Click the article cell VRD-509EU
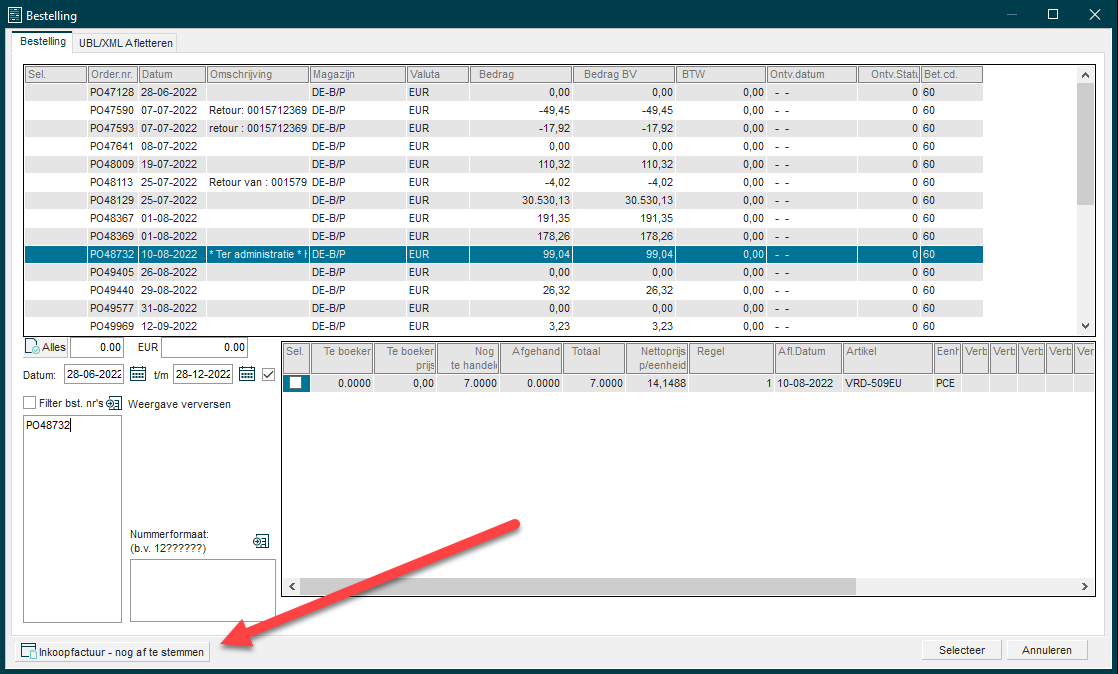The width and height of the screenshot is (1118, 674). 888,383
